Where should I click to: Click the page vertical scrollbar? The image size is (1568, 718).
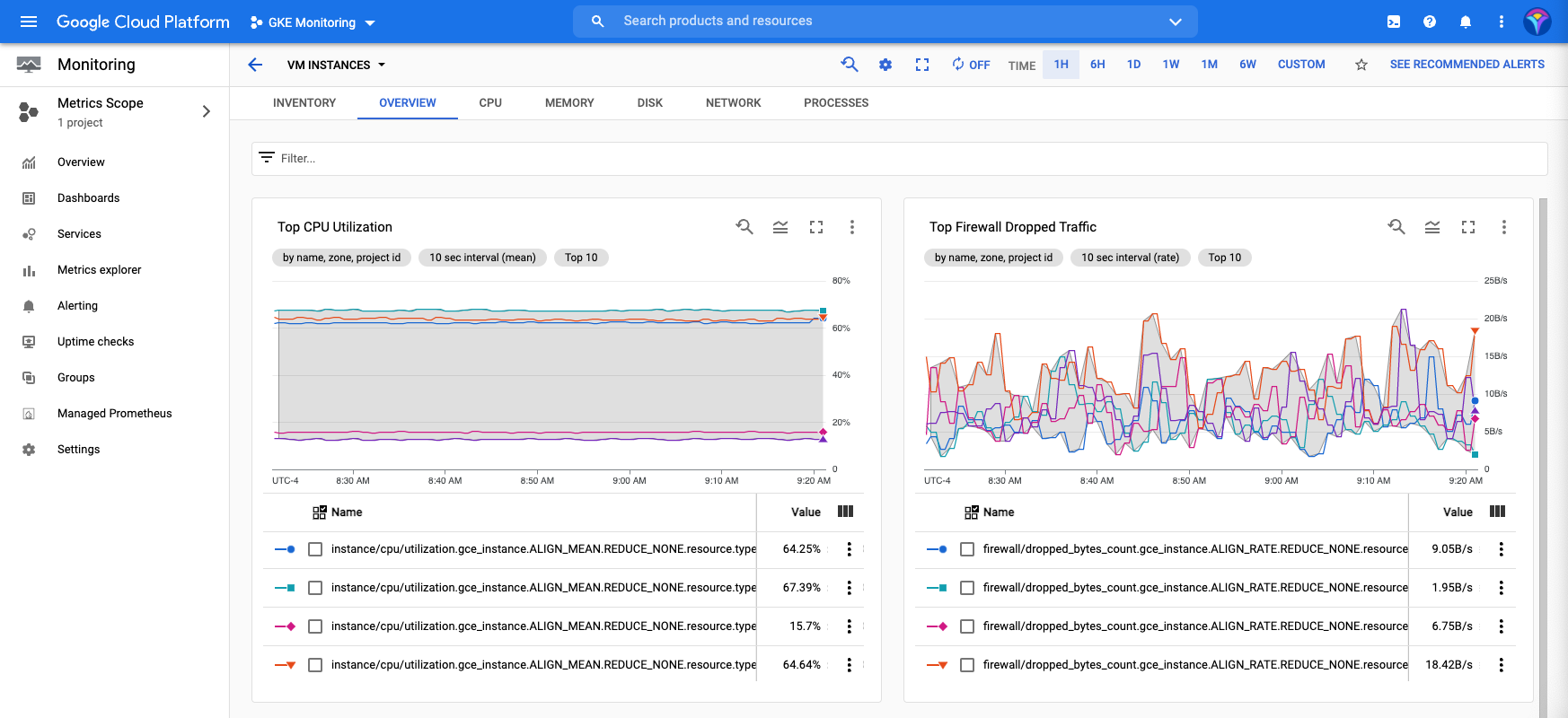pos(1543,458)
